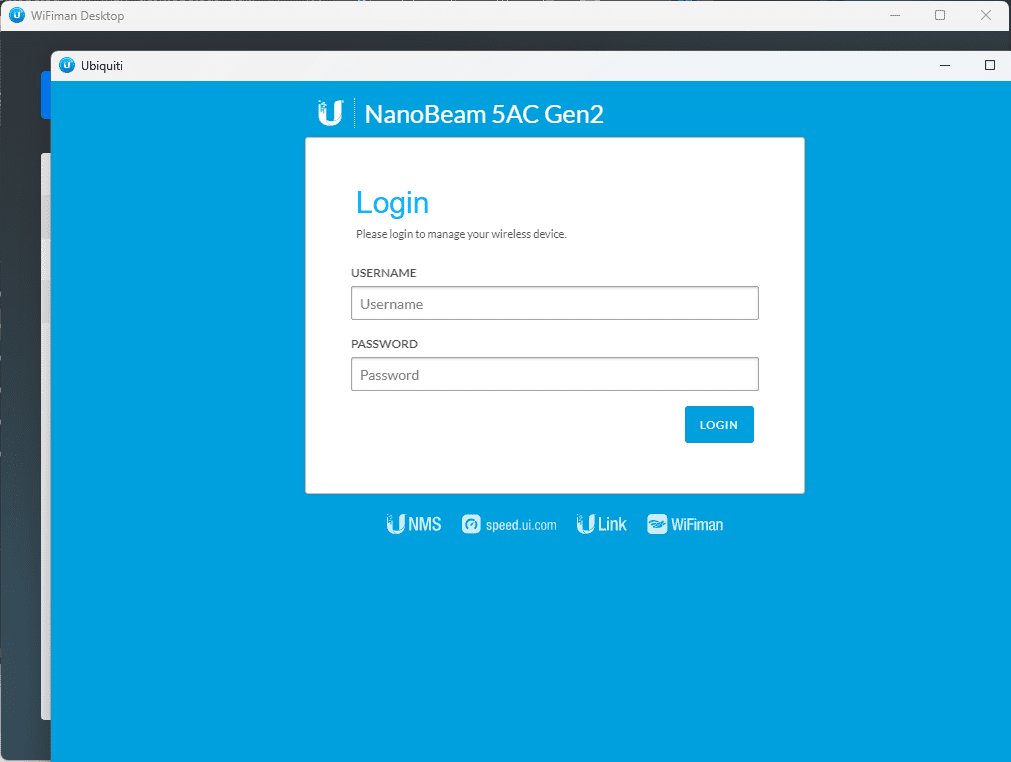This screenshot has width=1011, height=762.
Task: Click the Ubiquiti window title icon
Action: [67, 65]
